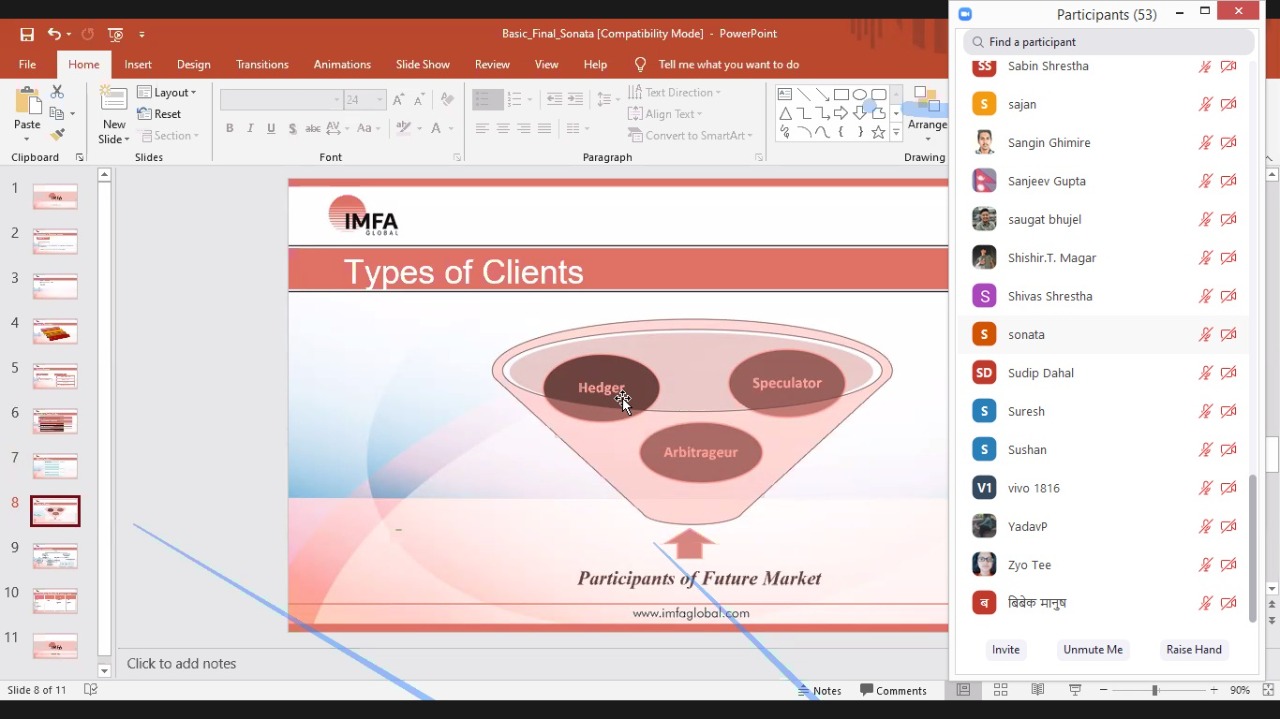Expand the shapes gallery More arrow
The width and height of the screenshot is (1280, 719).
896,133
